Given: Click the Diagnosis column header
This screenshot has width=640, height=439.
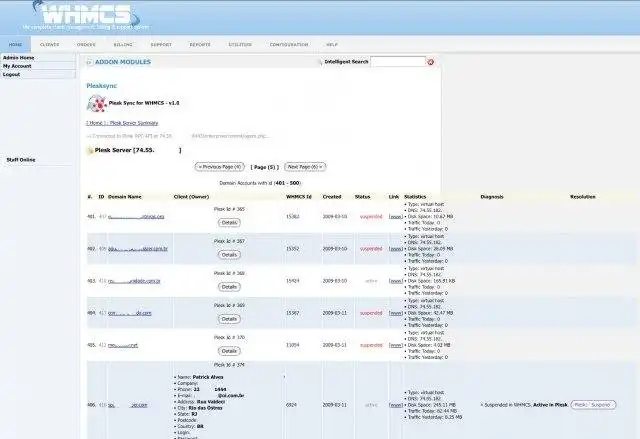Looking at the screenshot, I should 492,197.
